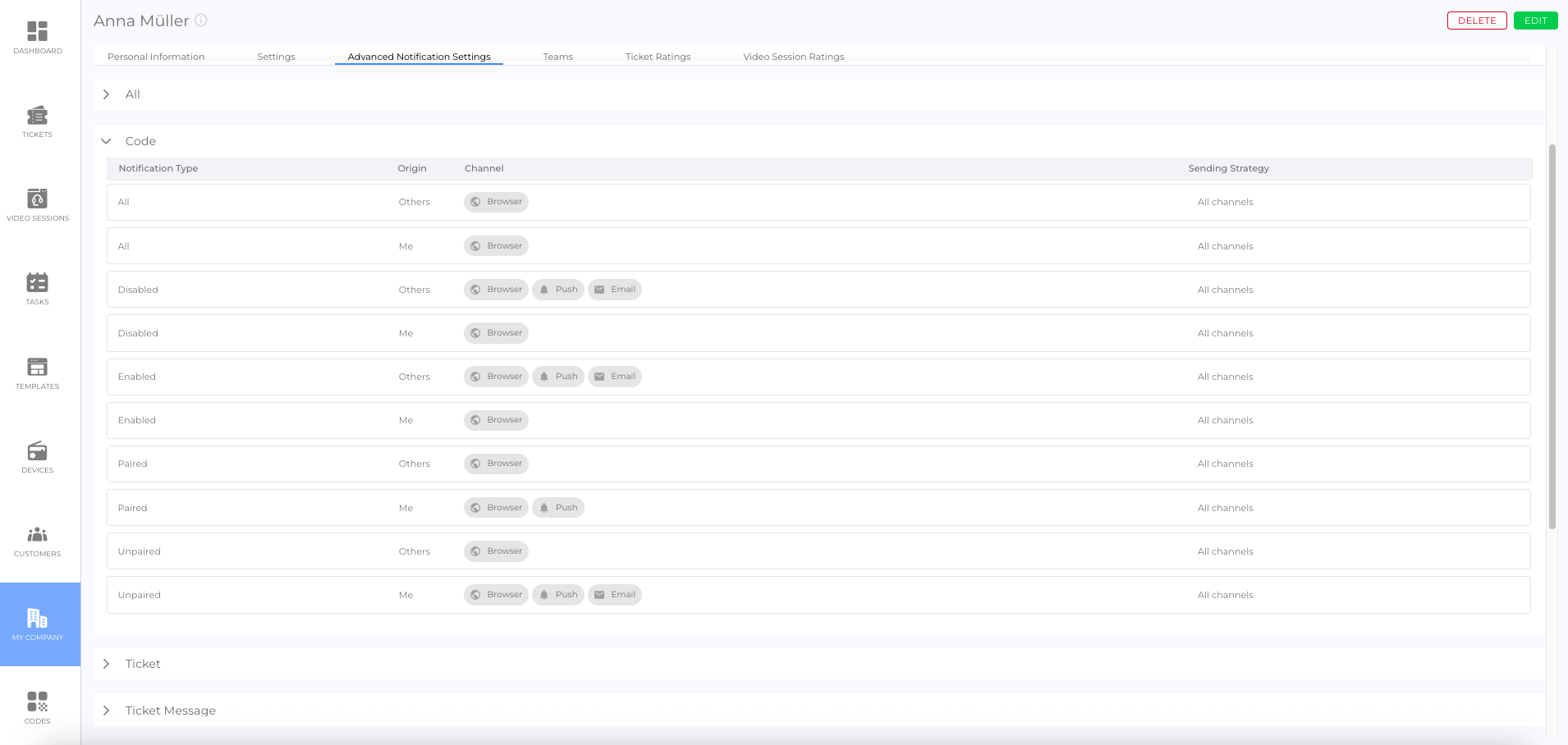Open the Templates section icon
The width and height of the screenshot is (1568, 745).
tap(37, 368)
